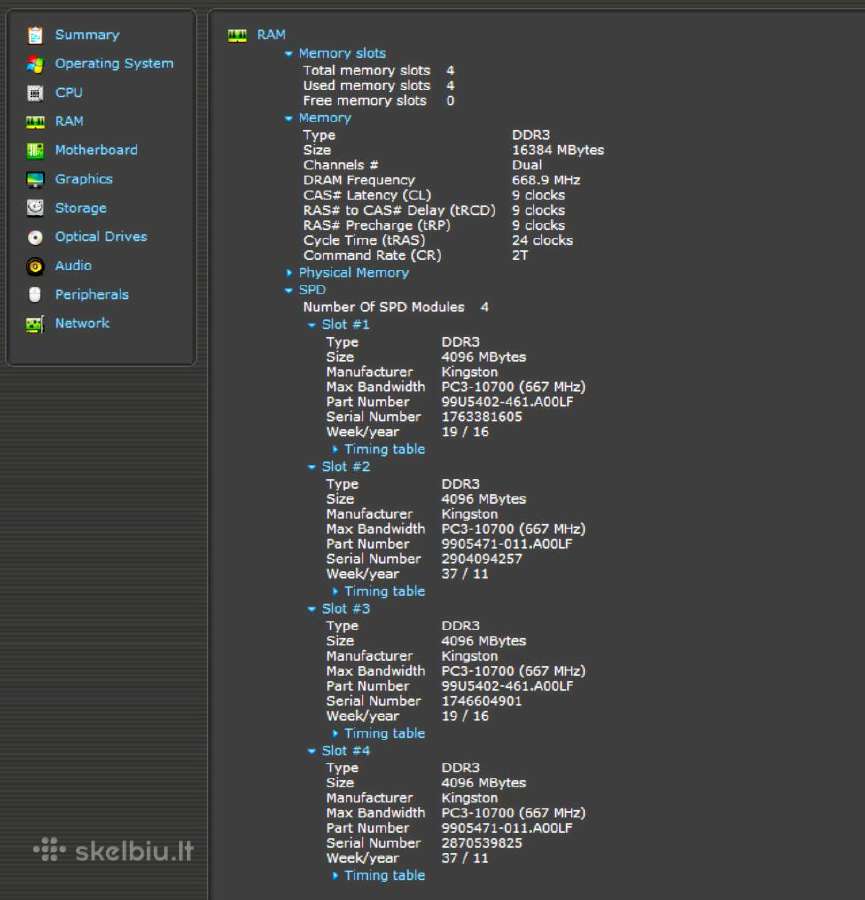865x900 pixels.
Task: Click the CPU chip icon
Action: tap(35, 93)
